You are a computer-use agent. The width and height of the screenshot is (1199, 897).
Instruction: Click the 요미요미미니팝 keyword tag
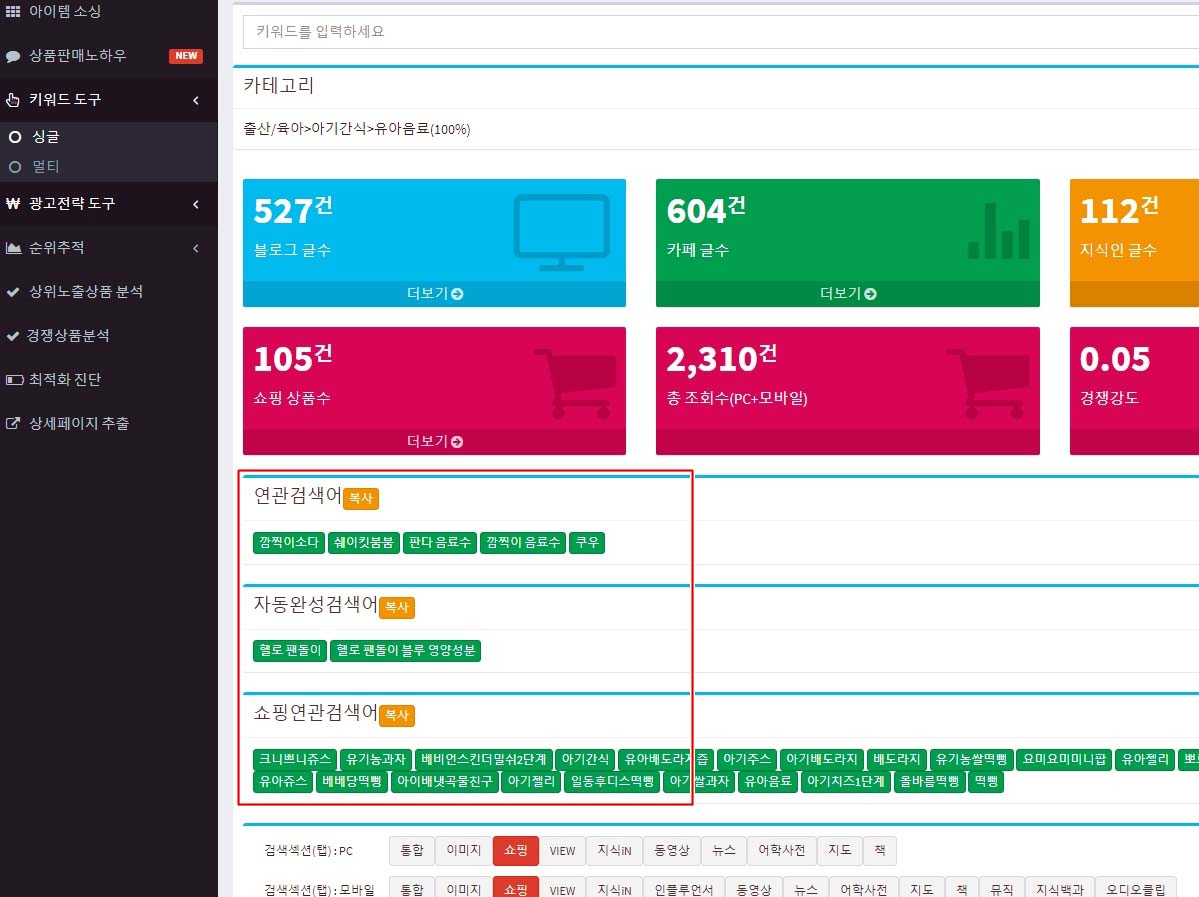(x=1064, y=759)
